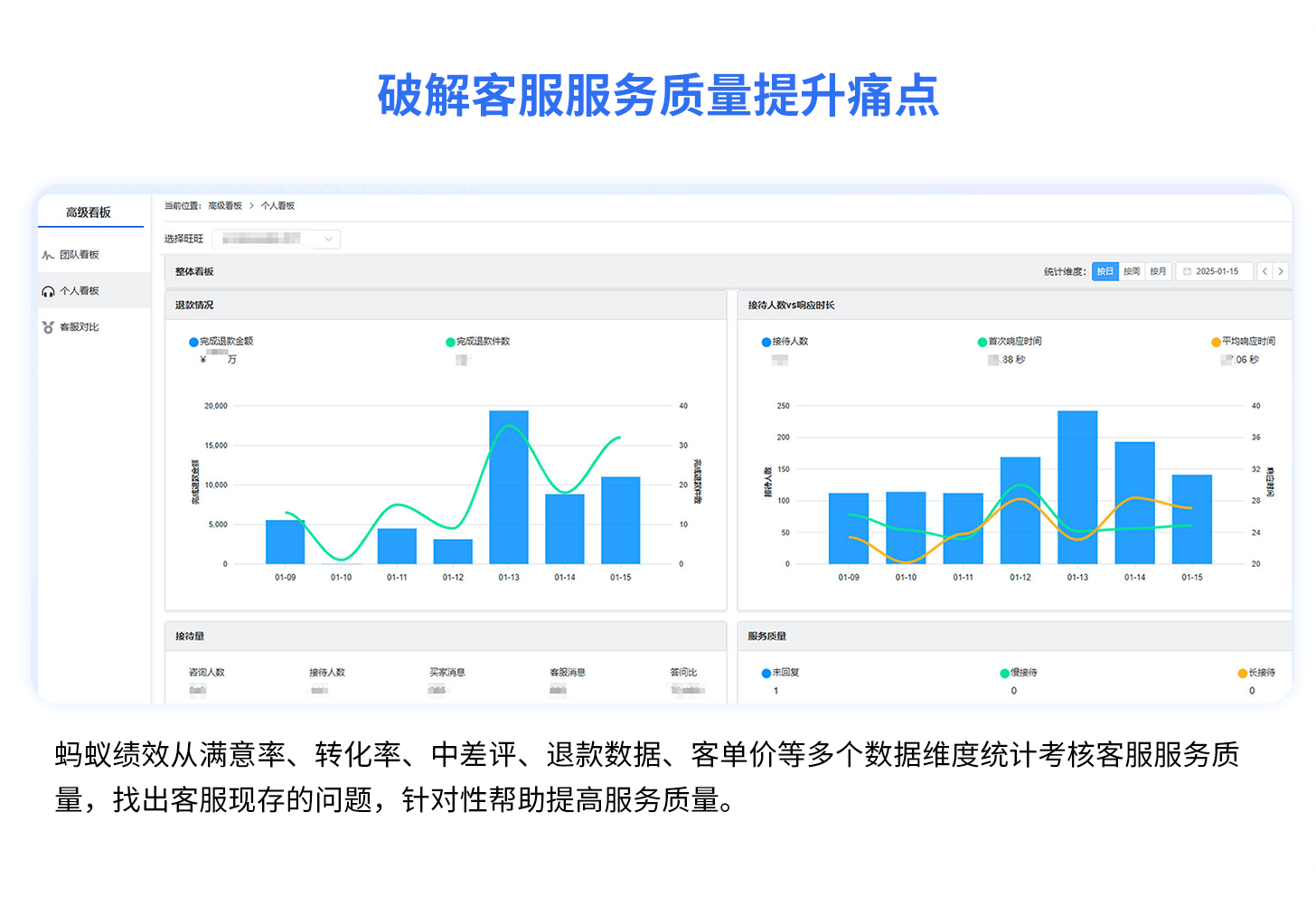Switch statistics dimension to 按月

click(x=1158, y=271)
